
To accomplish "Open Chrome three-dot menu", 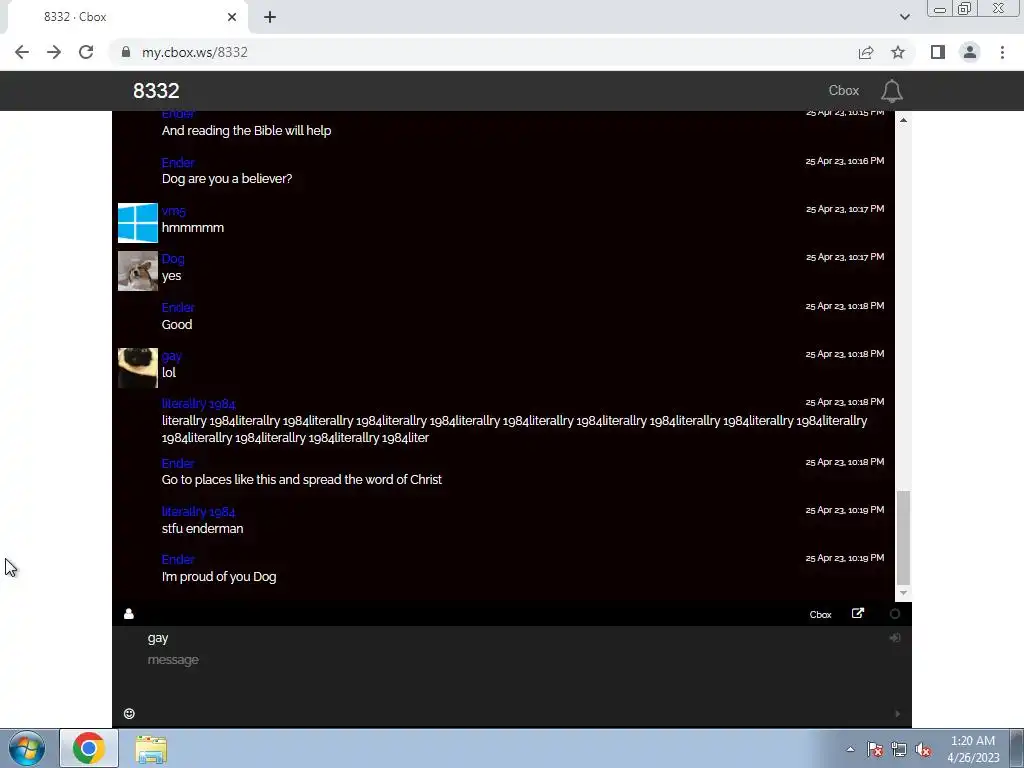I will pos(1002,52).
